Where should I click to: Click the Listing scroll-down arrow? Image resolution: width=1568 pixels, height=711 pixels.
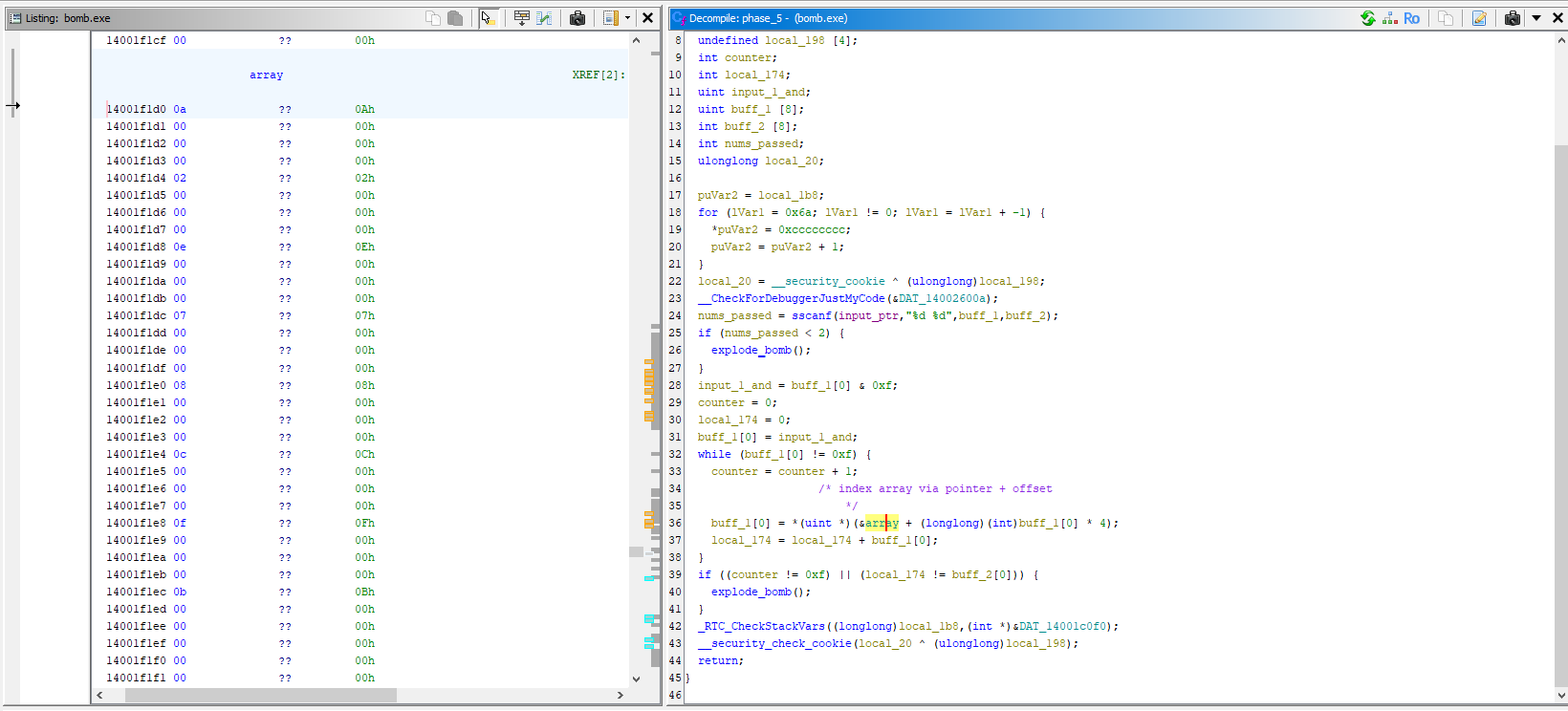[x=637, y=679]
